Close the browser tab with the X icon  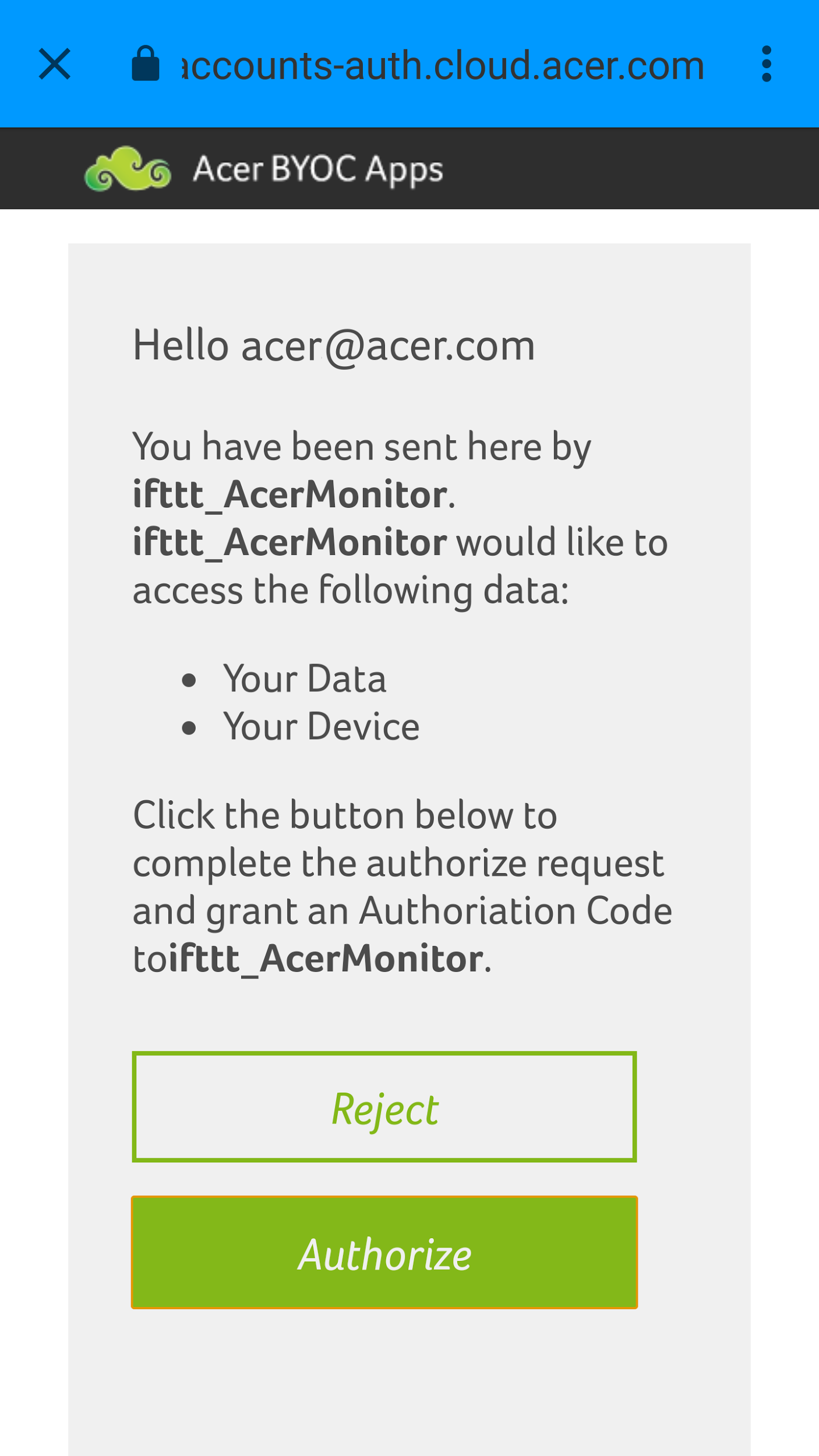coord(55,64)
